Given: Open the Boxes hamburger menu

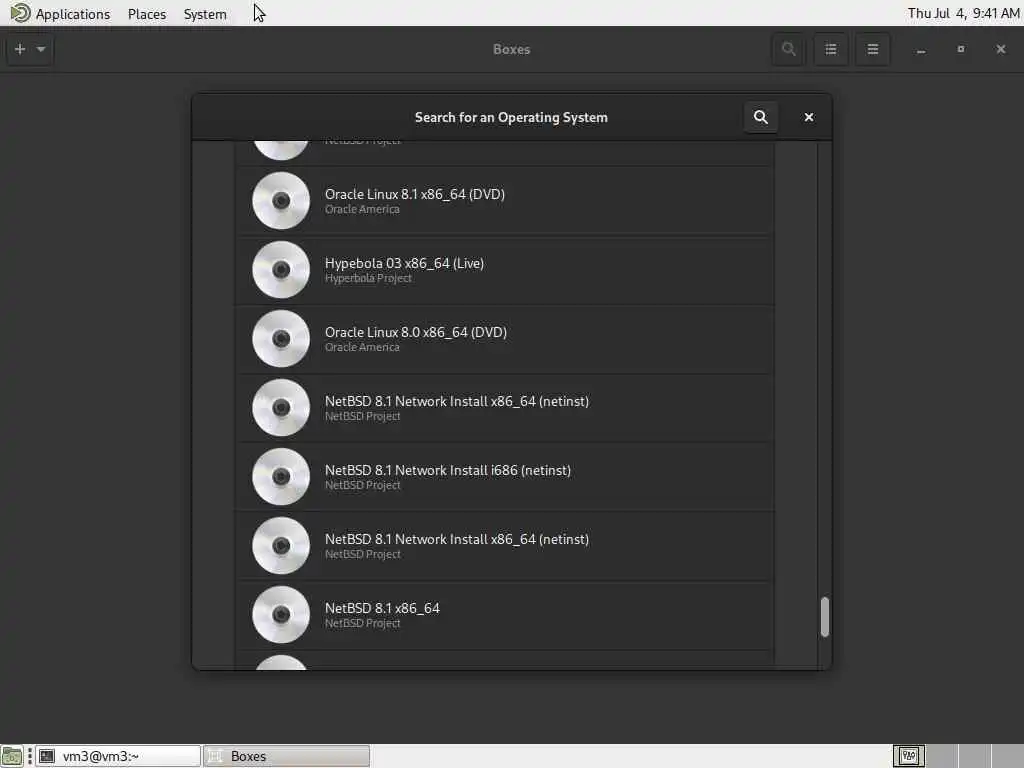Looking at the screenshot, I should click(872, 49).
